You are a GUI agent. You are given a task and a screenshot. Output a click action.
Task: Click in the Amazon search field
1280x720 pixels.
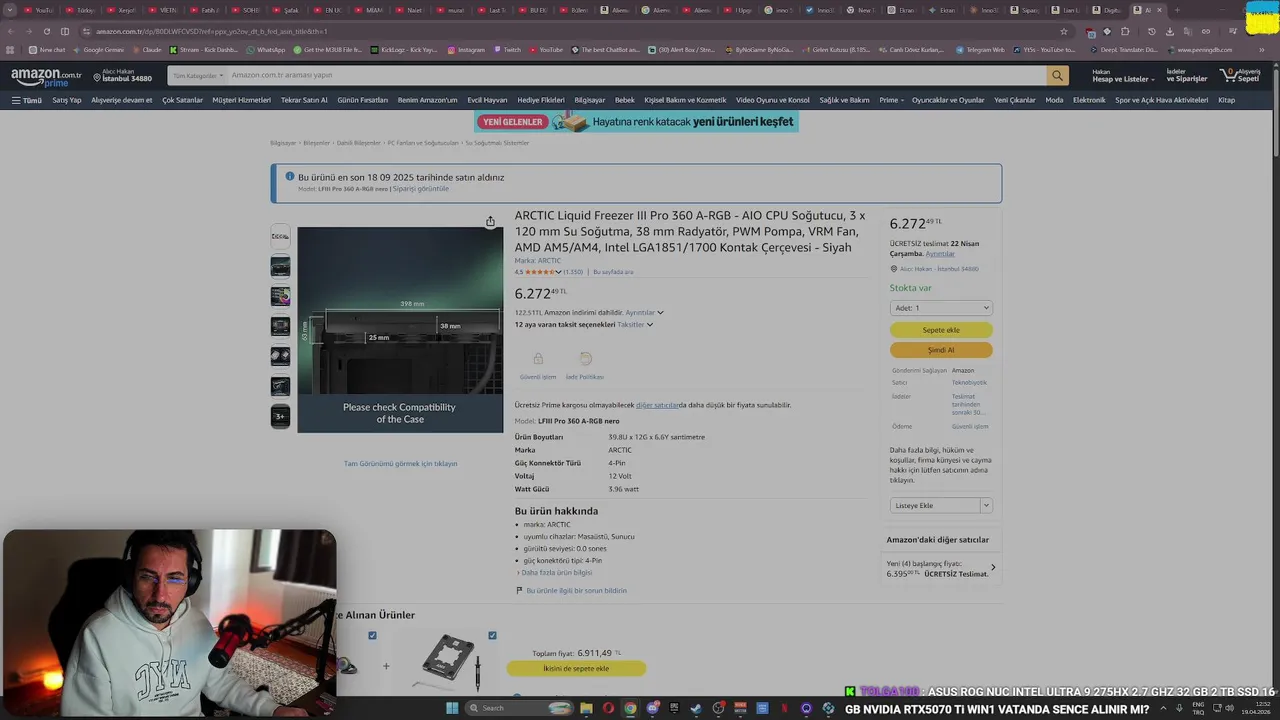click(636, 75)
